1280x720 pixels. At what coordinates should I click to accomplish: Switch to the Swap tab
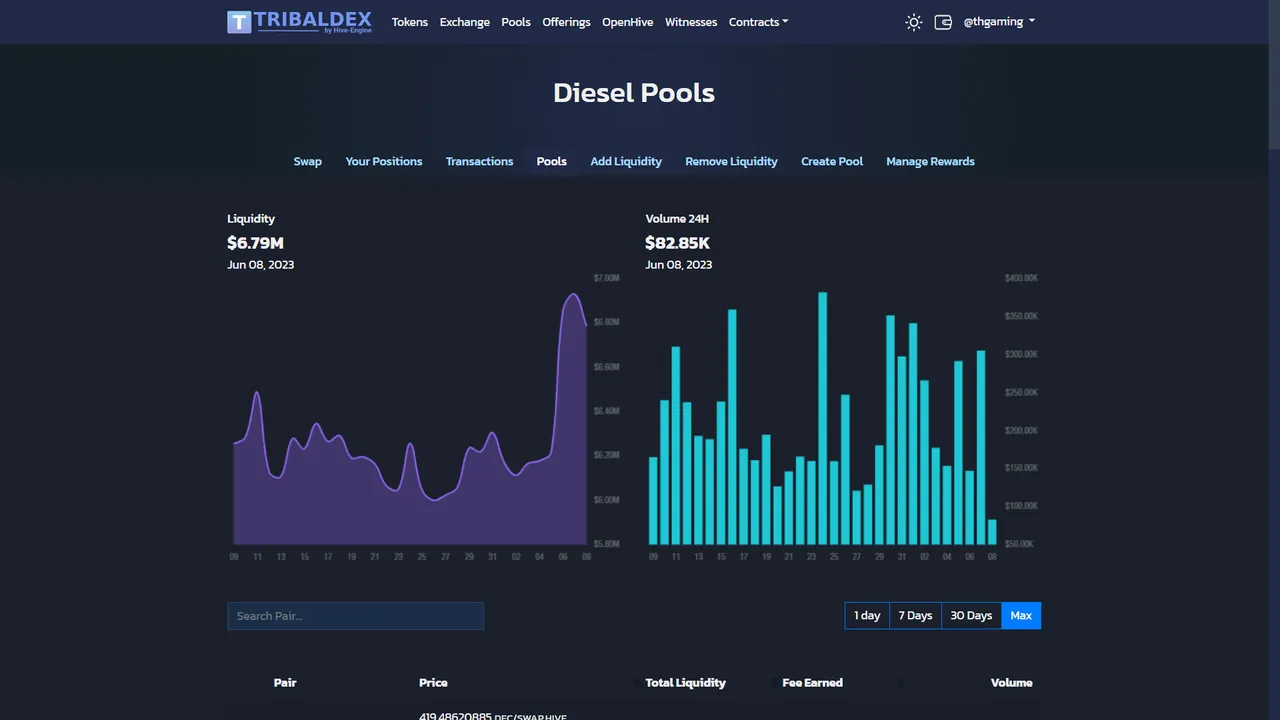(308, 161)
